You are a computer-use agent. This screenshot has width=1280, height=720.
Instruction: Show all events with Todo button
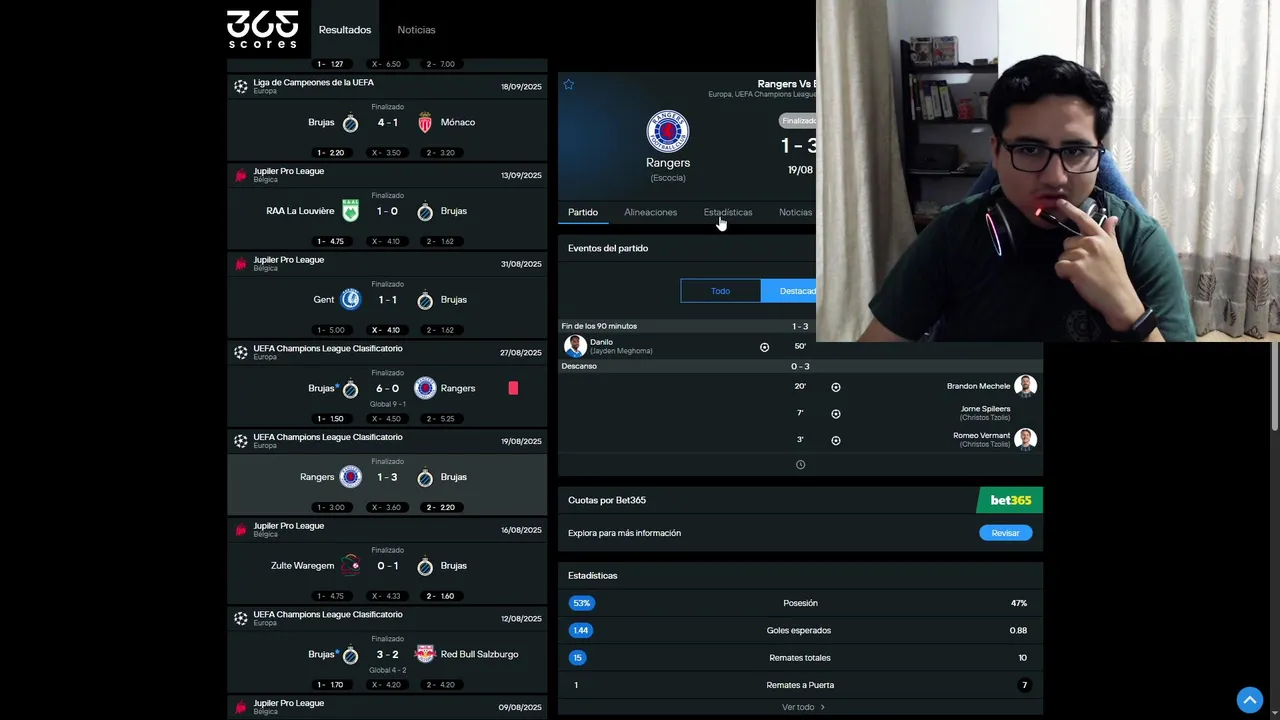click(721, 291)
